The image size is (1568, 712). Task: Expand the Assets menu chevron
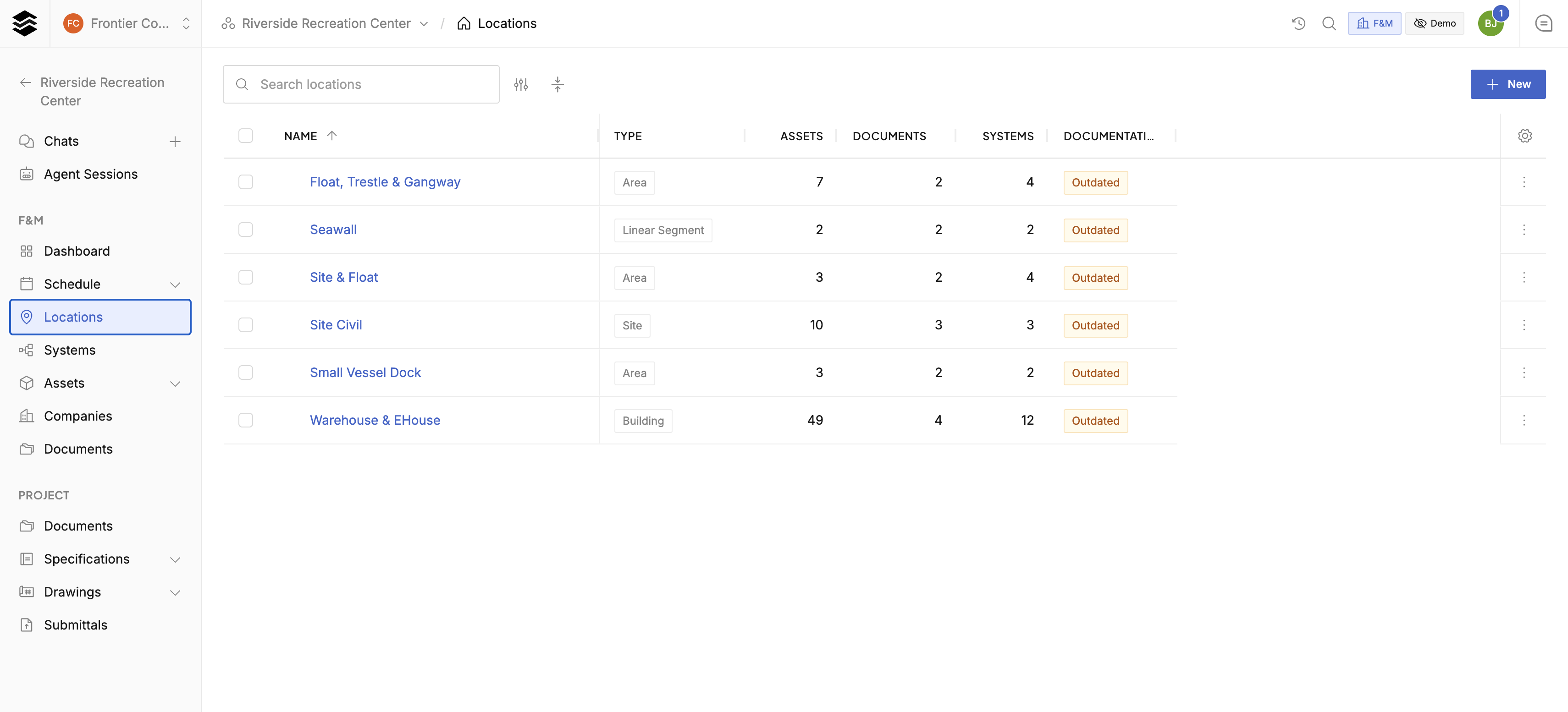click(175, 383)
